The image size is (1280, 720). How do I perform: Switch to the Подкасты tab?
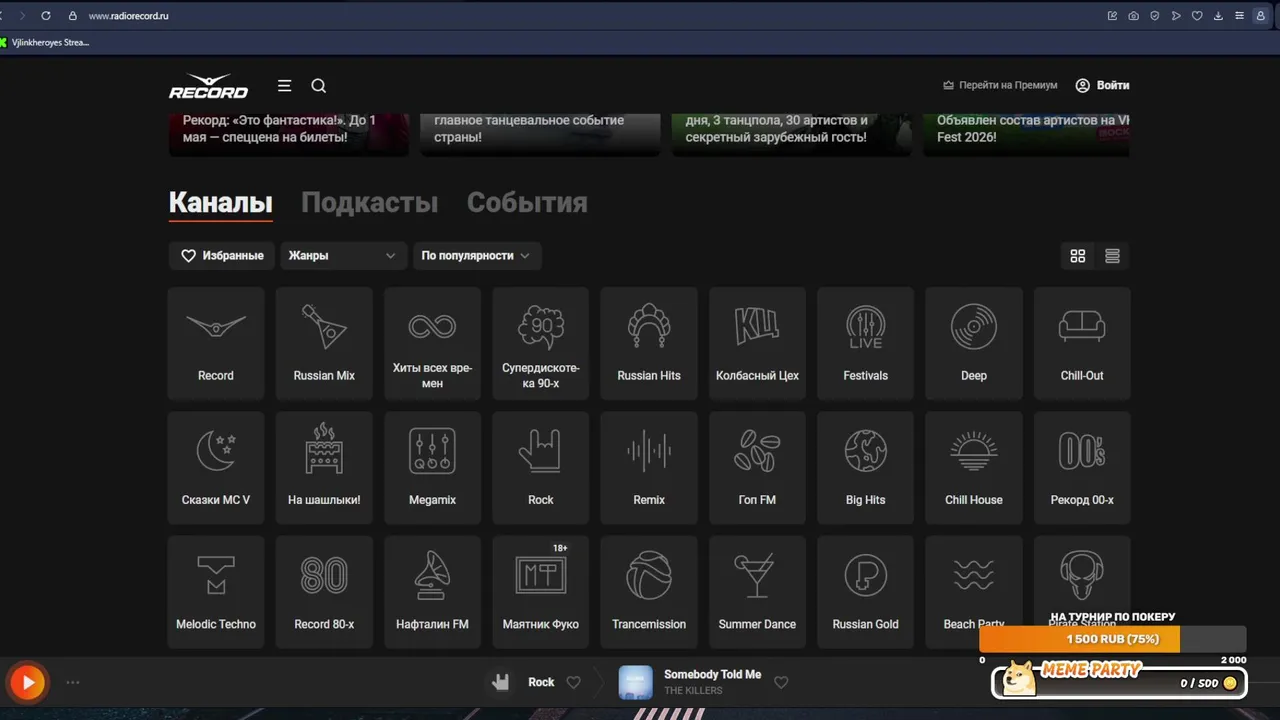369,202
